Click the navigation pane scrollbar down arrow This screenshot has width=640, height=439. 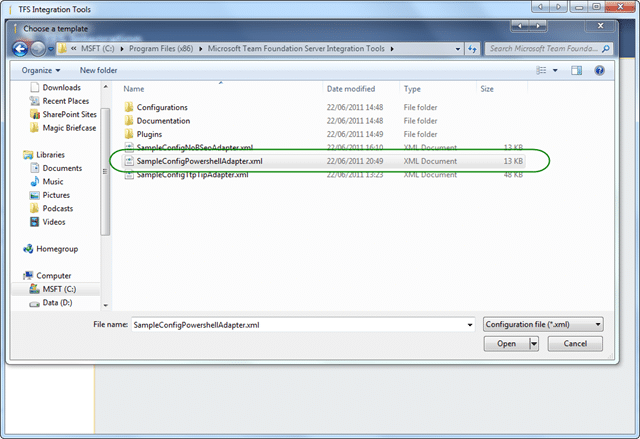(106, 305)
